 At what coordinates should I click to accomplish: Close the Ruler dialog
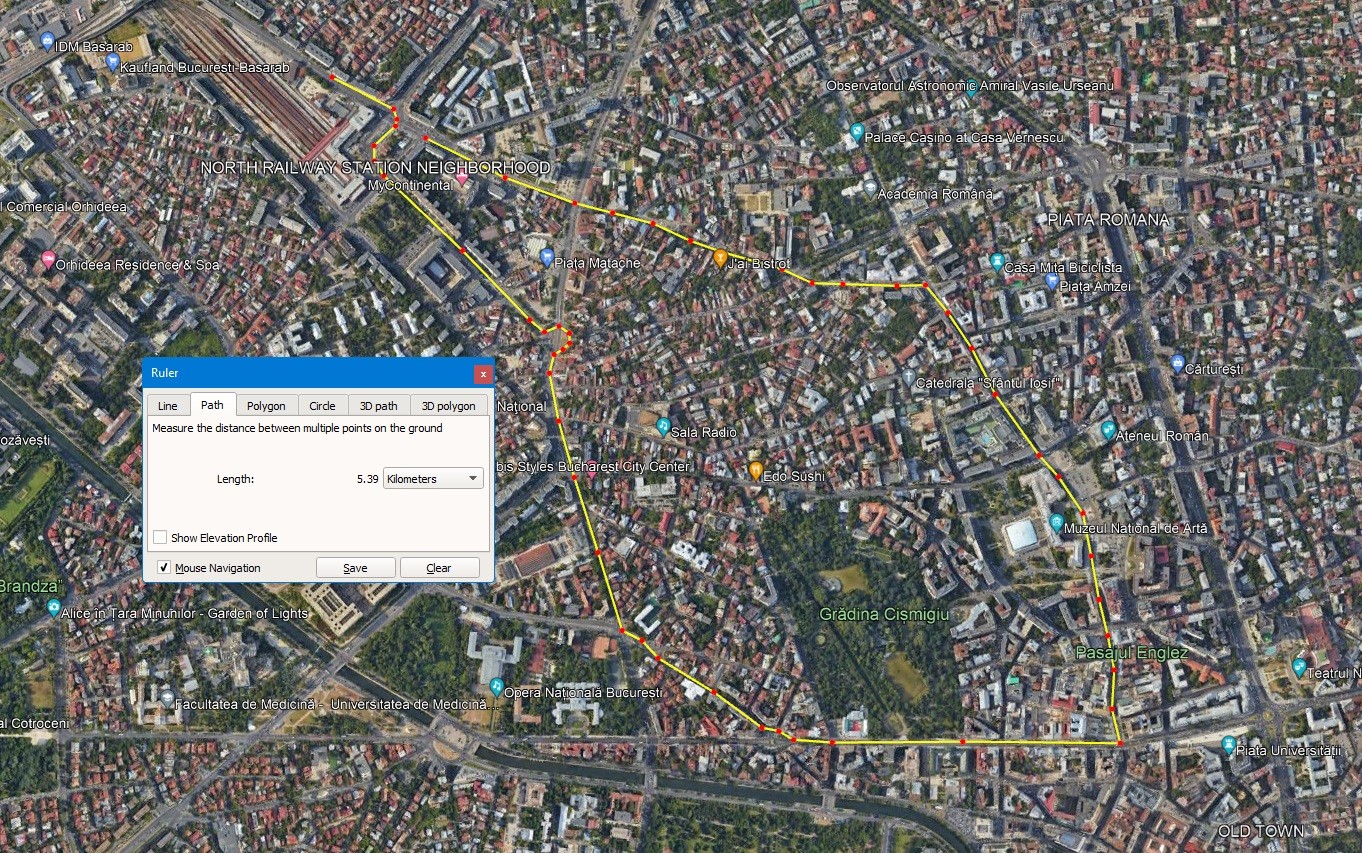point(483,373)
